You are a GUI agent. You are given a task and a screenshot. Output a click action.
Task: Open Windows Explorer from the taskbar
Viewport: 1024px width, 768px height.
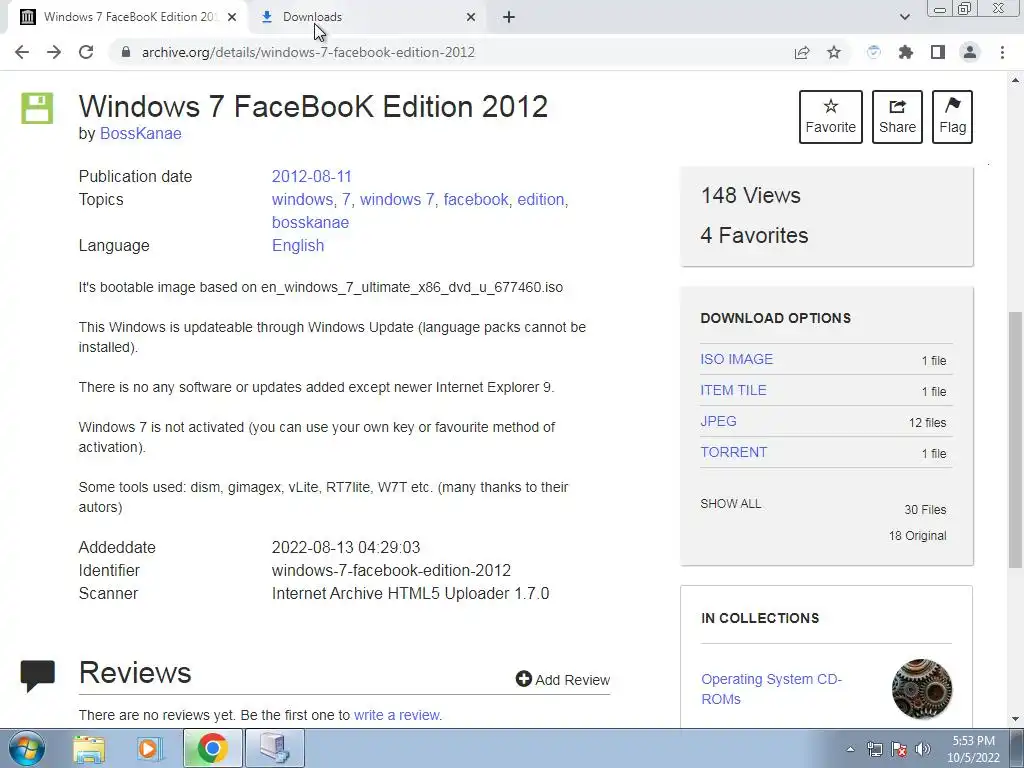pyautogui.click(x=89, y=748)
